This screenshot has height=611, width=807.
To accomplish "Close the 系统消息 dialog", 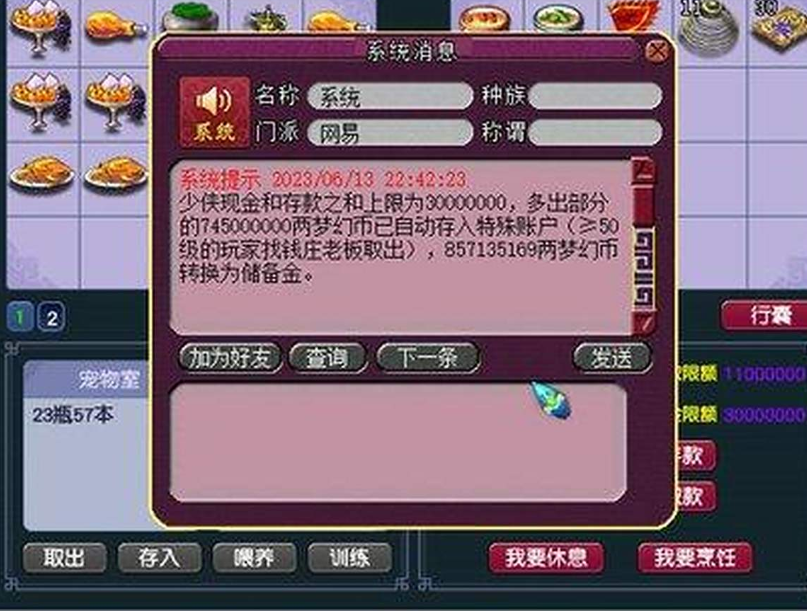I will coord(657,51).
